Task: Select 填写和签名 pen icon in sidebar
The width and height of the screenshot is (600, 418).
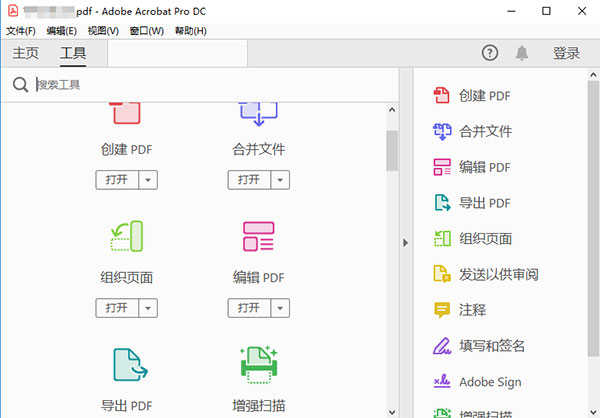Action: (442, 346)
